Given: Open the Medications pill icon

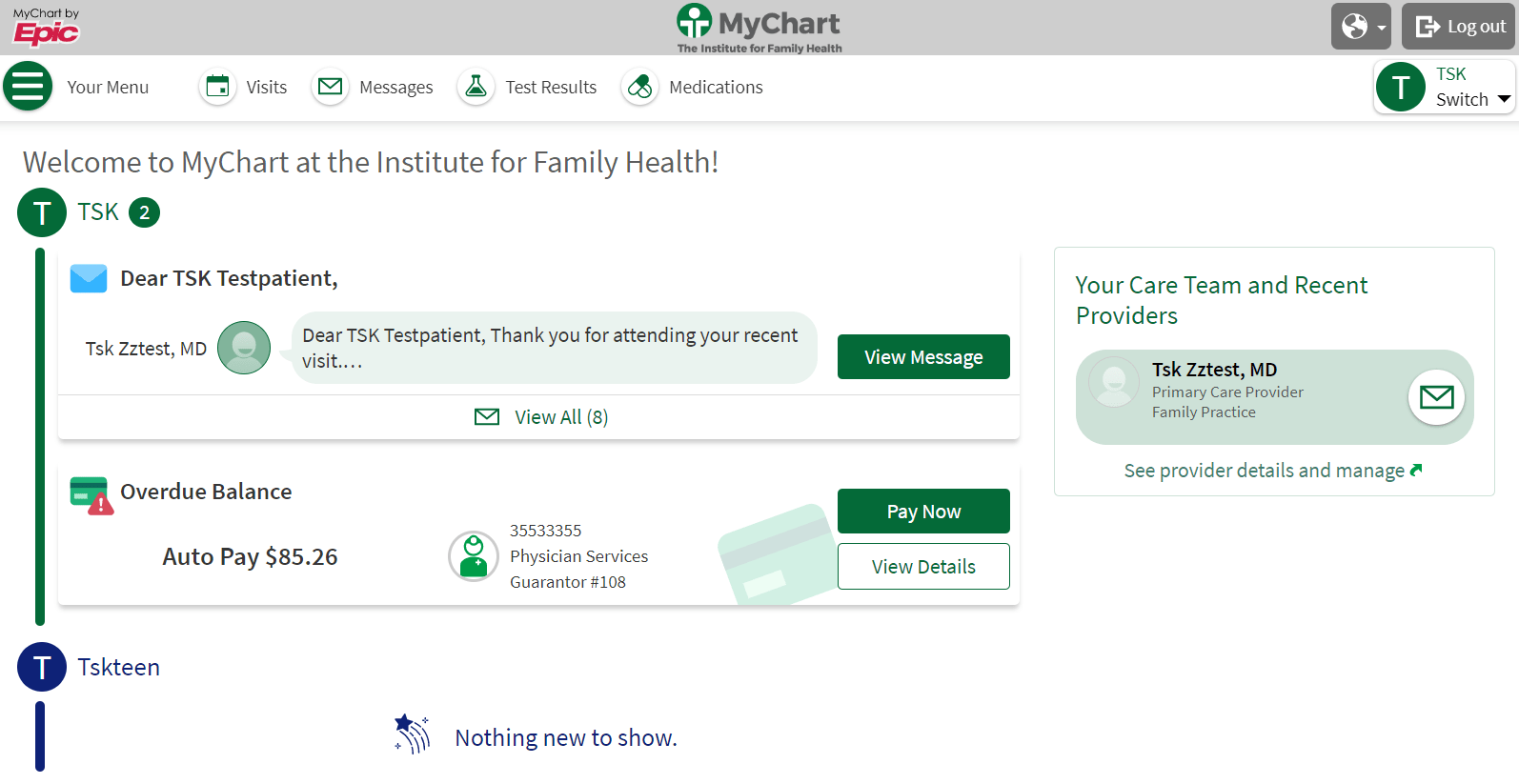Looking at the screenshot, I should (639, 86).
